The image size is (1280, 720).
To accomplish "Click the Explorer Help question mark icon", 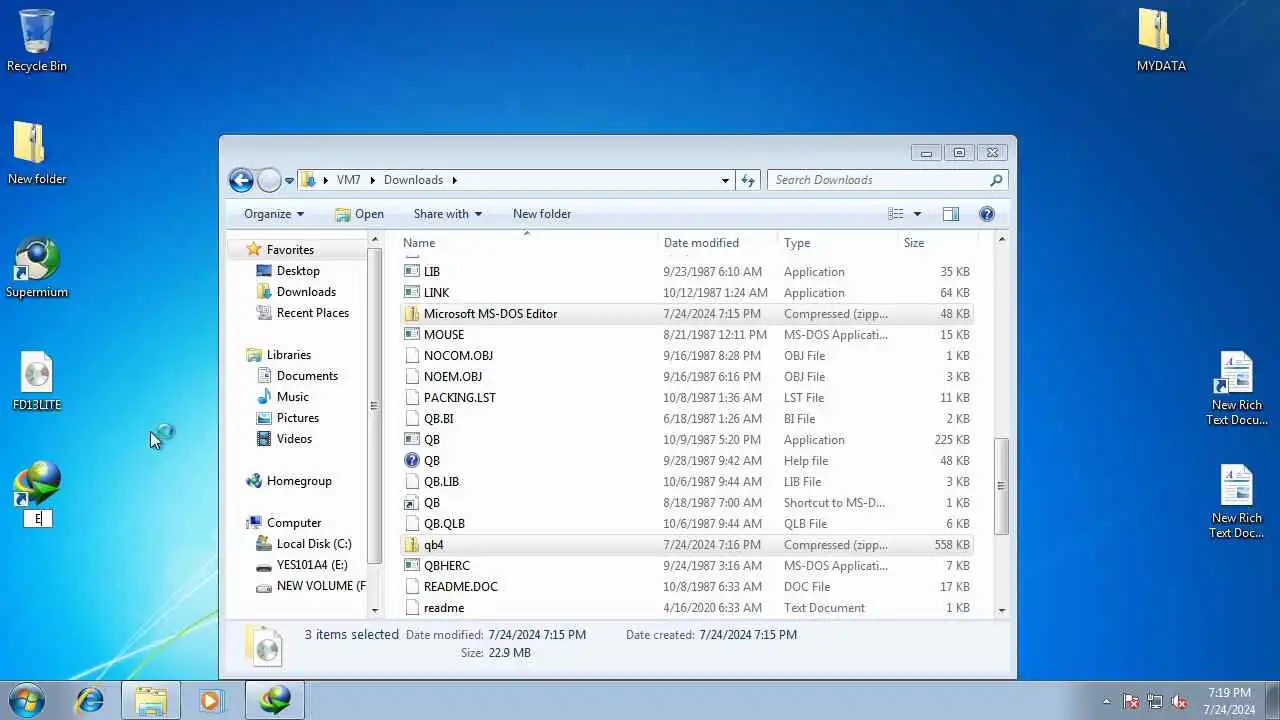I will point(987,214).
